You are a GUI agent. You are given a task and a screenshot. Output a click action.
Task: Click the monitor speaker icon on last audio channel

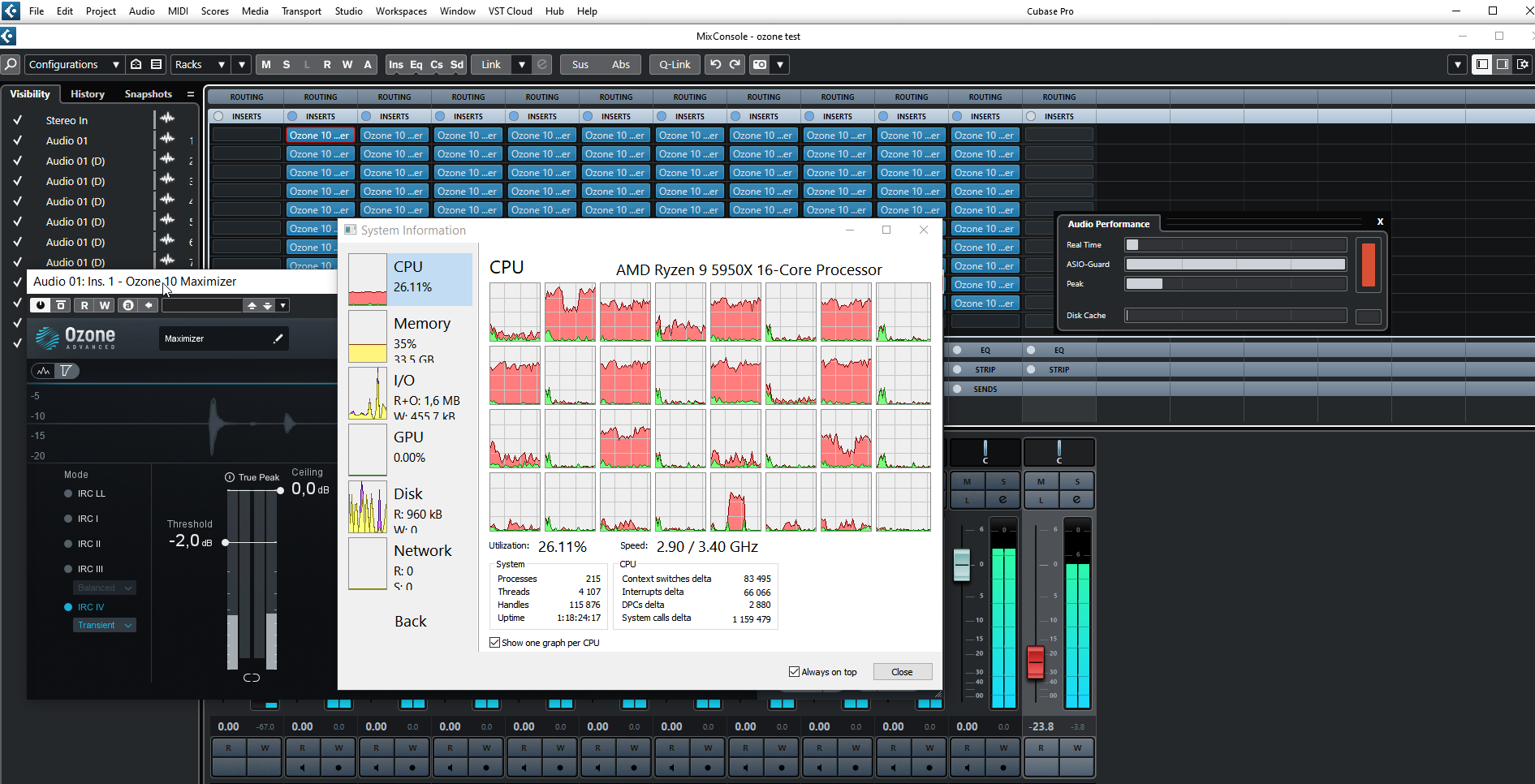coord(967,767)
